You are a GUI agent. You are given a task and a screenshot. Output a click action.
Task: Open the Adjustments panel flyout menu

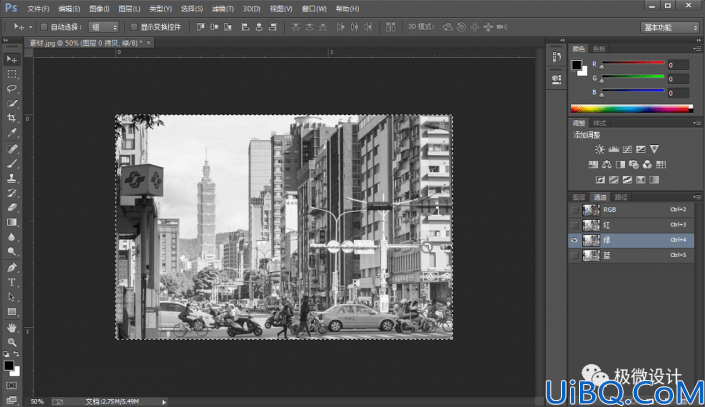(696, 123)
